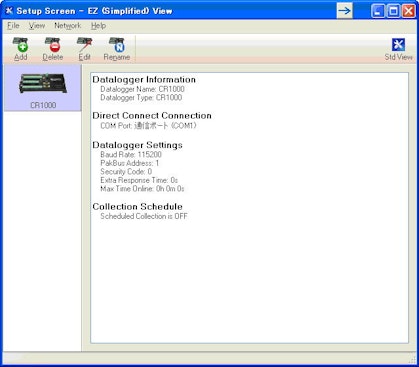Select the CR1000 datalogger thumbnail
Viewport: 419px width, 367px height.
(43, 88)
